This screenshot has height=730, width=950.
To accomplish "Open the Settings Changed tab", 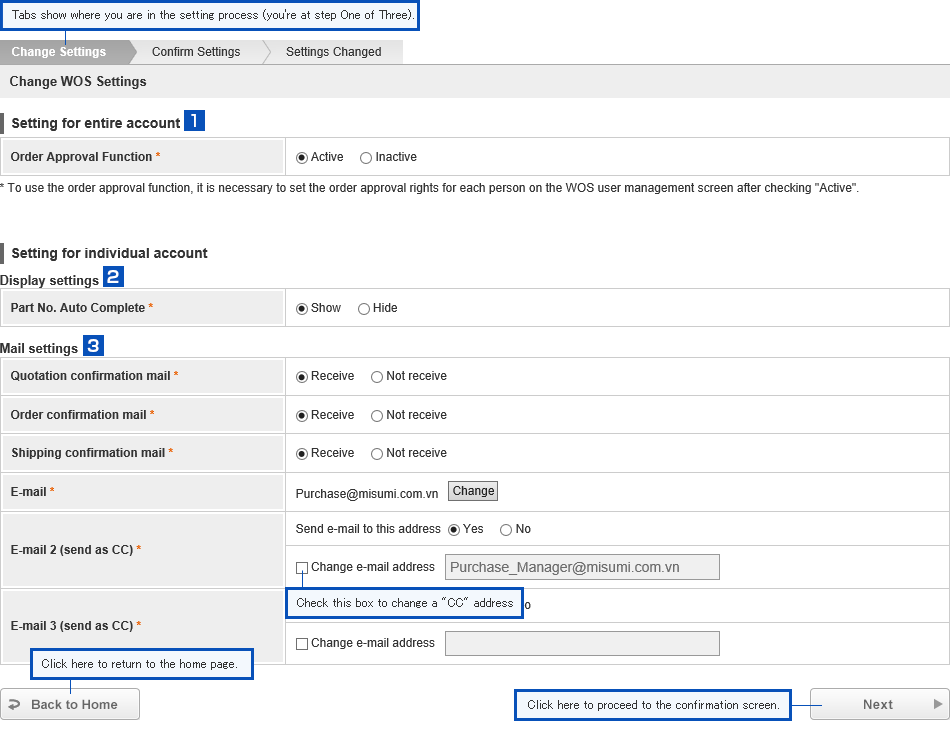I will click(334, 52).
